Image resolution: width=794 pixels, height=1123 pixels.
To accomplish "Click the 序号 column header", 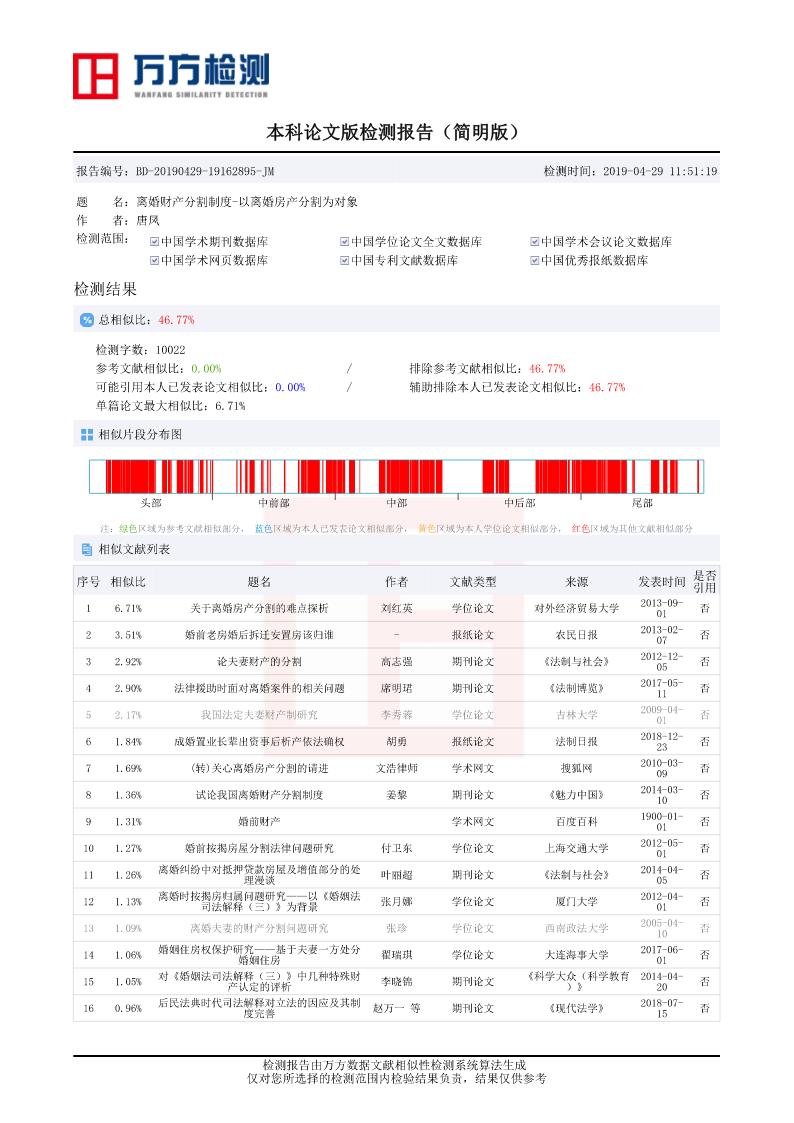I will [x=88, y=582].
